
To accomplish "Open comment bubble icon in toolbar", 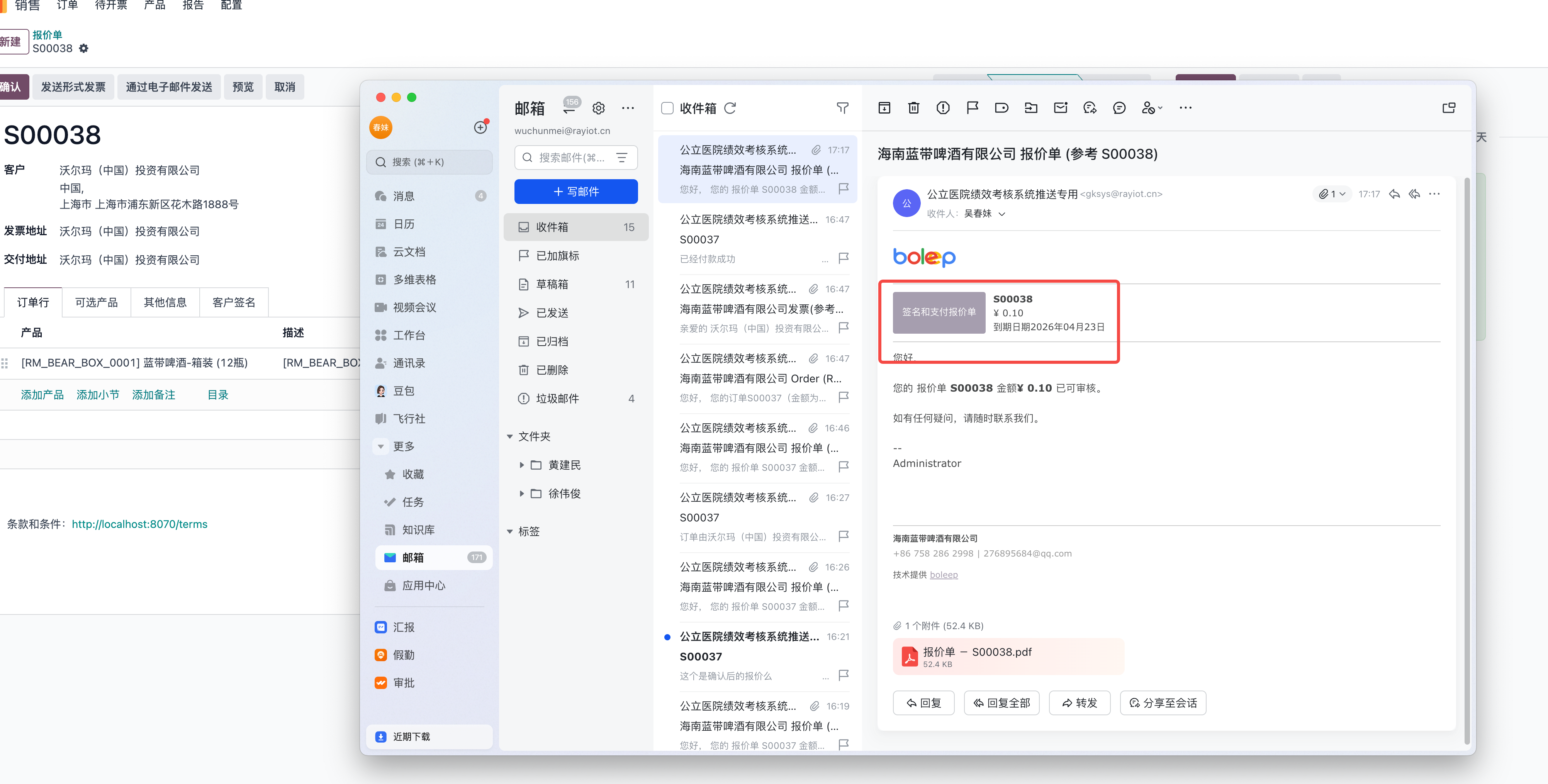I will [1119, 108].
